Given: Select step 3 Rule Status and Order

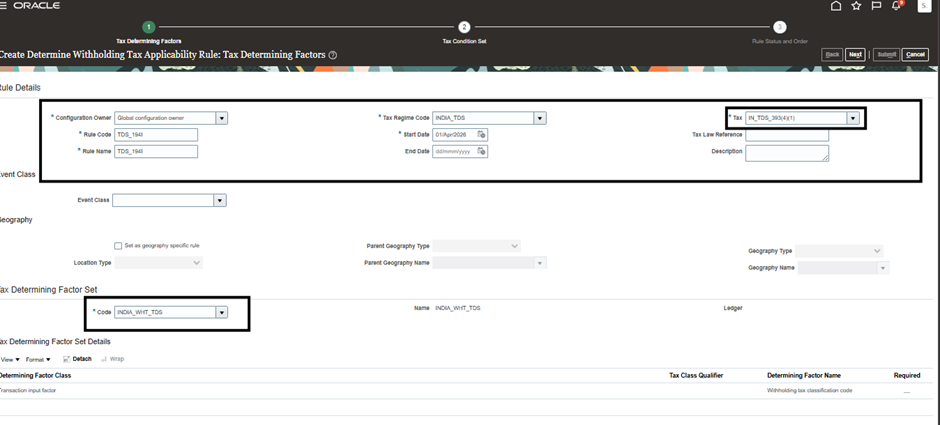Looking at the screenshot, I should (x=779, y=27).
